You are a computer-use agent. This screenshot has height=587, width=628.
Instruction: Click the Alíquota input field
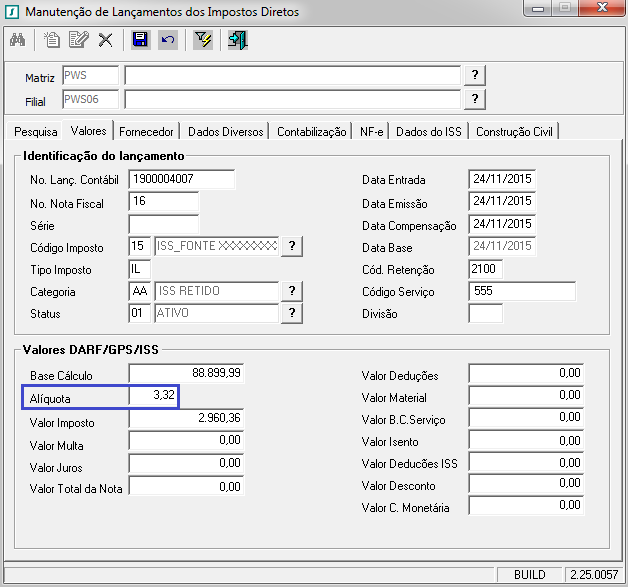coord(154,397)
